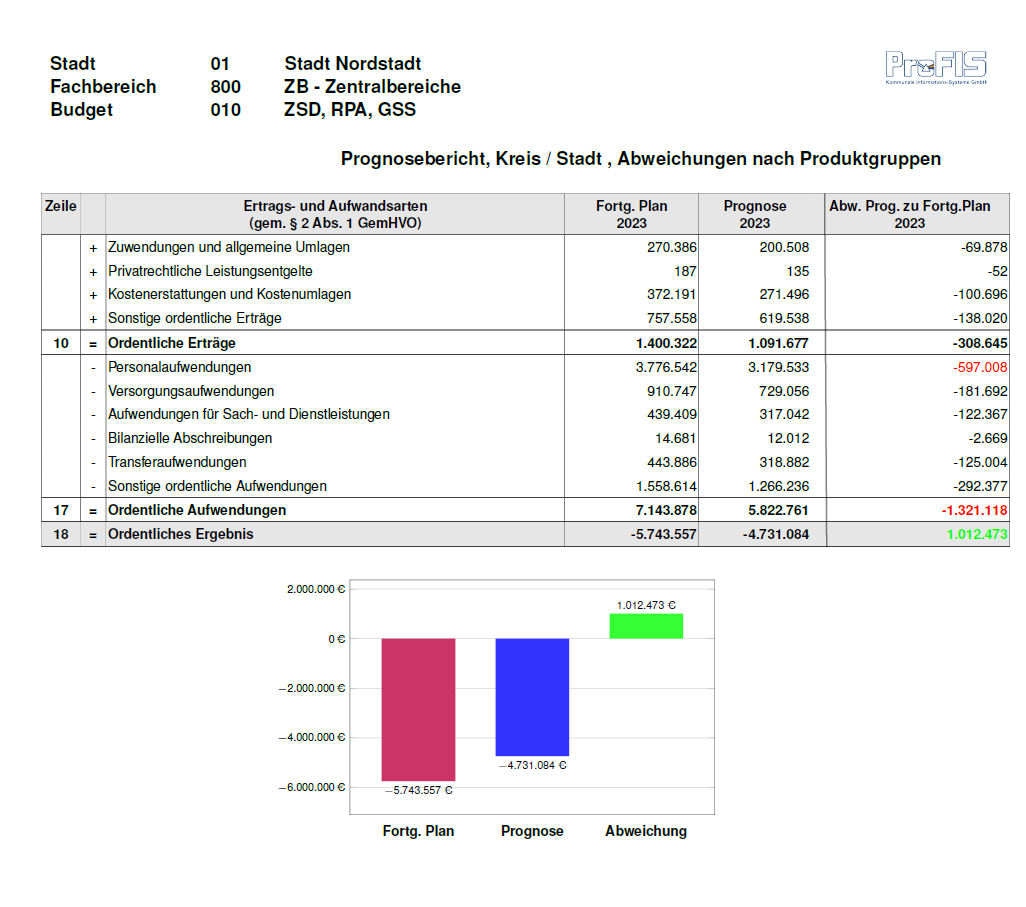Click the 'Zeile' column header
1026x907 pixels.
pyautogui.click(x=60, y=206)
